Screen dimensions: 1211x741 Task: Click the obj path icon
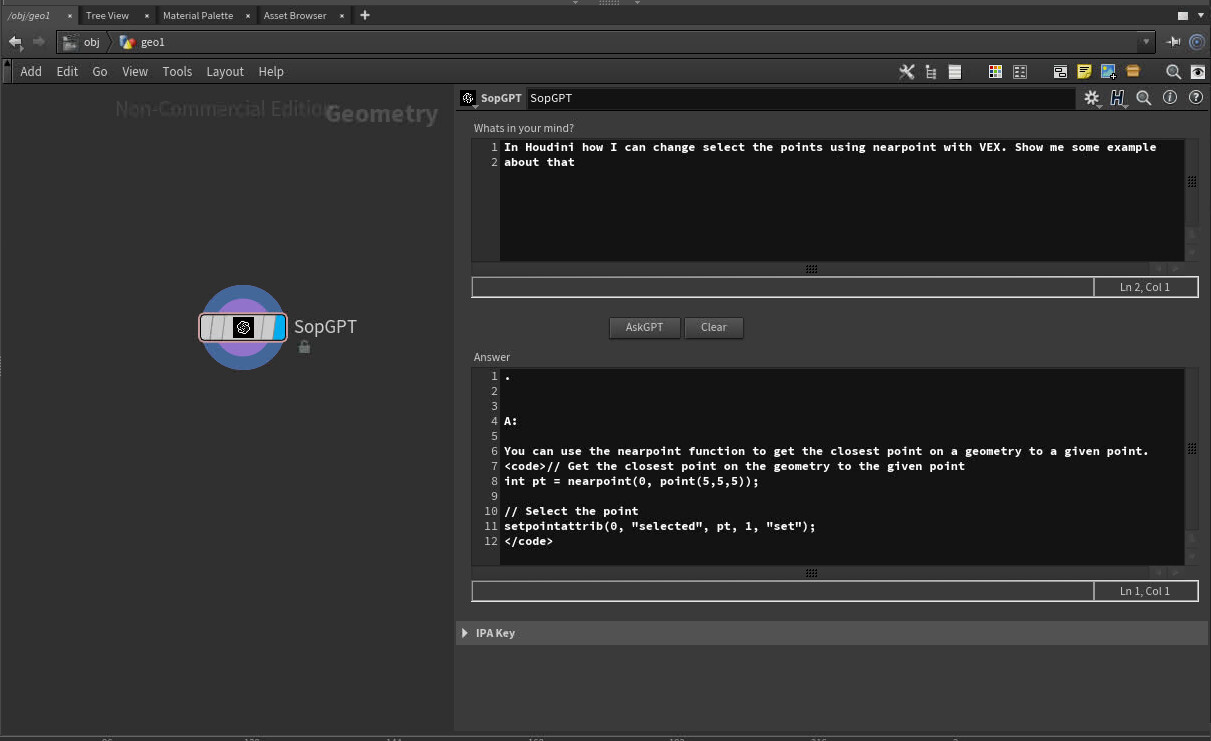click(x=70, y=42)
